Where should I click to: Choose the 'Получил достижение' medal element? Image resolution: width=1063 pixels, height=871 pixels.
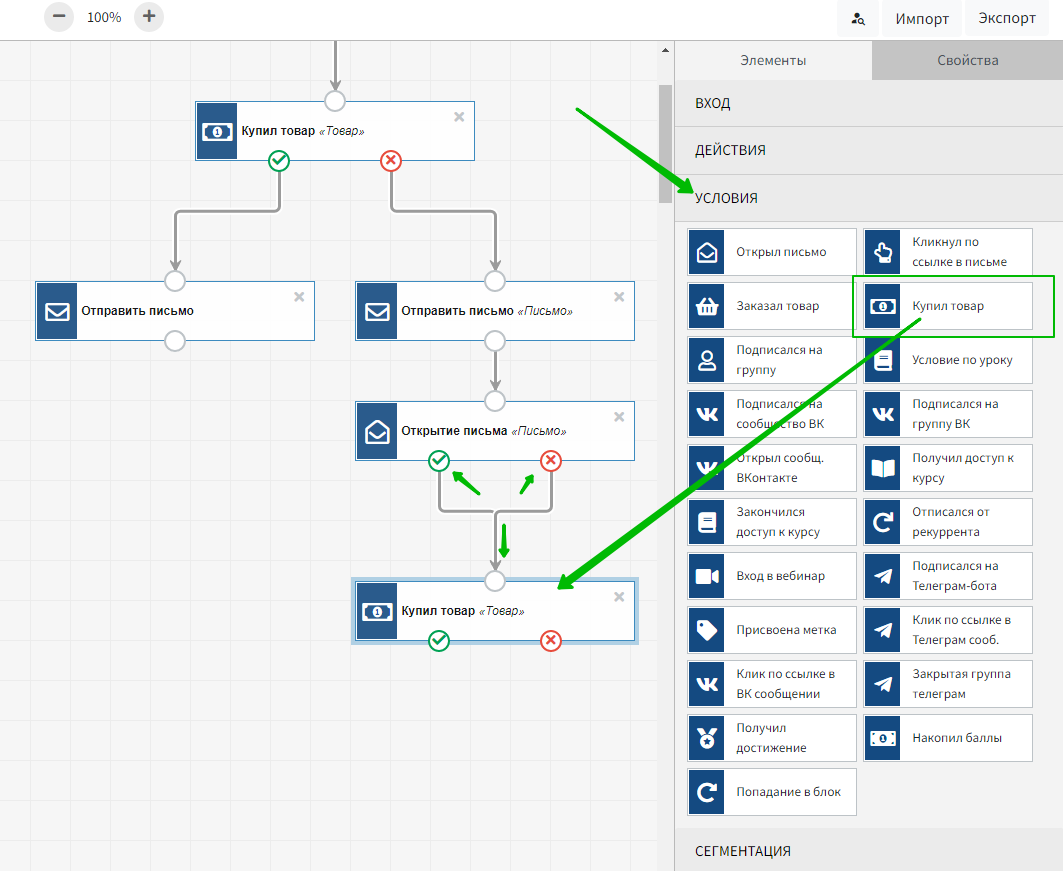tap(771, 738)
